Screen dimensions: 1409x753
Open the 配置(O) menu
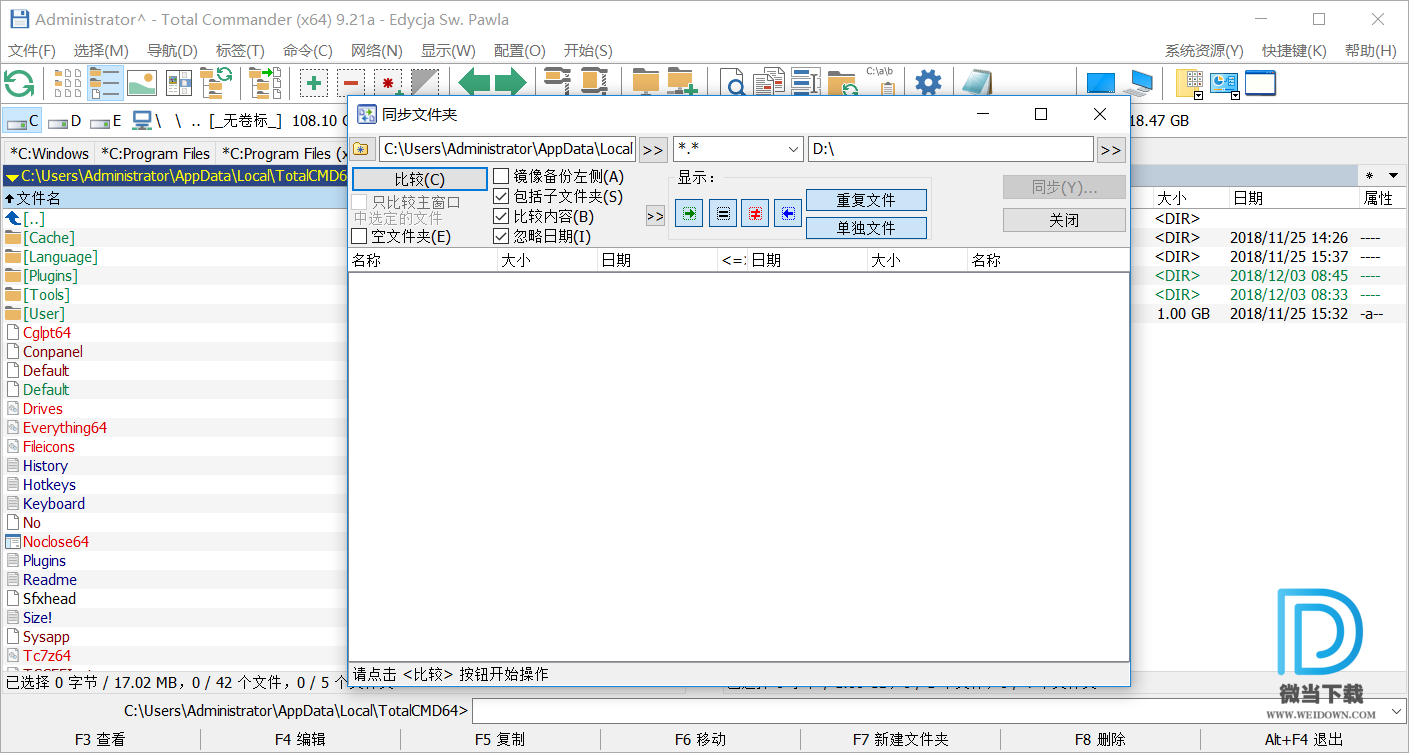click(x=520, y=51)
